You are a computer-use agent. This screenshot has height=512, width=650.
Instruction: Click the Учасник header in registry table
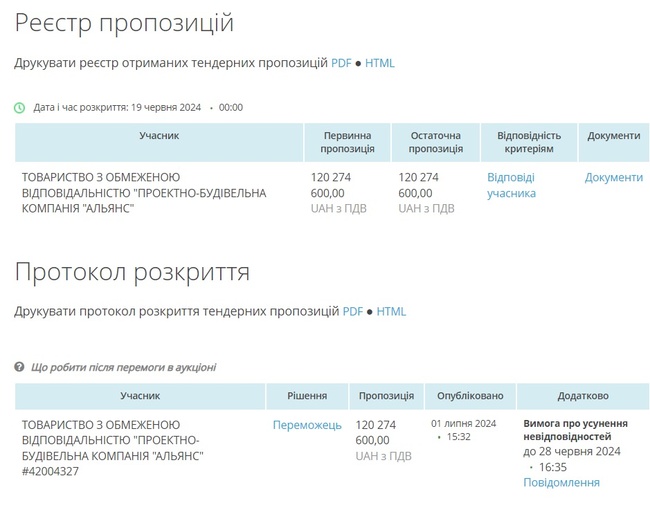click(159, 142)
